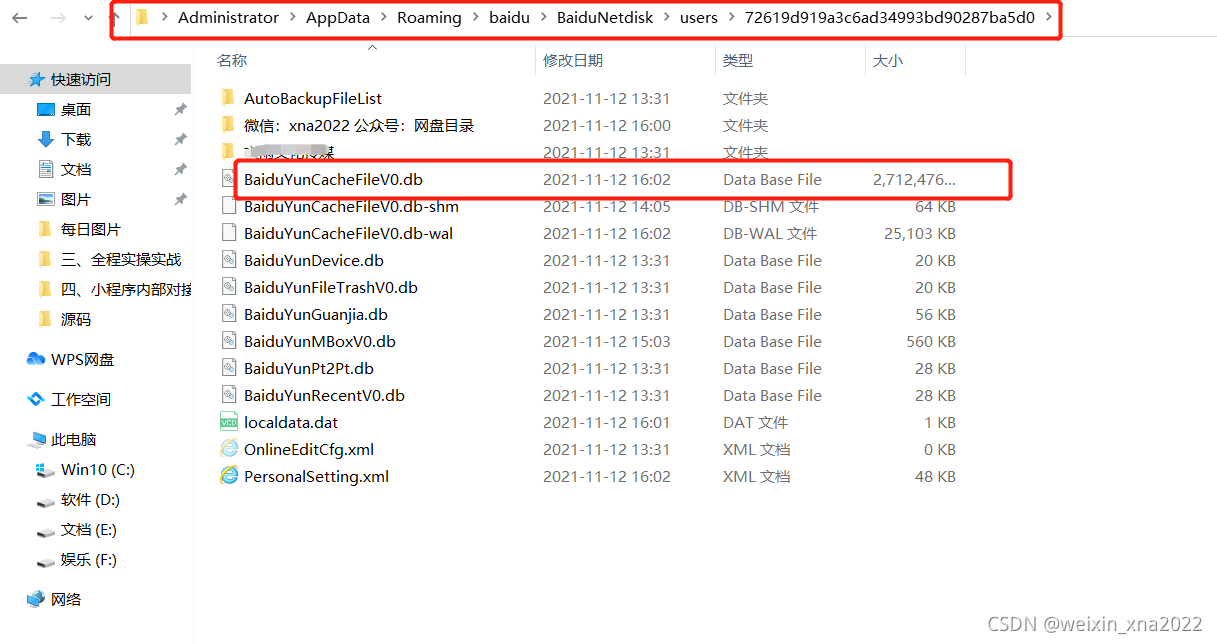
Task: Select the Roaming breadcrumb segment
Action: click(429, 17)
